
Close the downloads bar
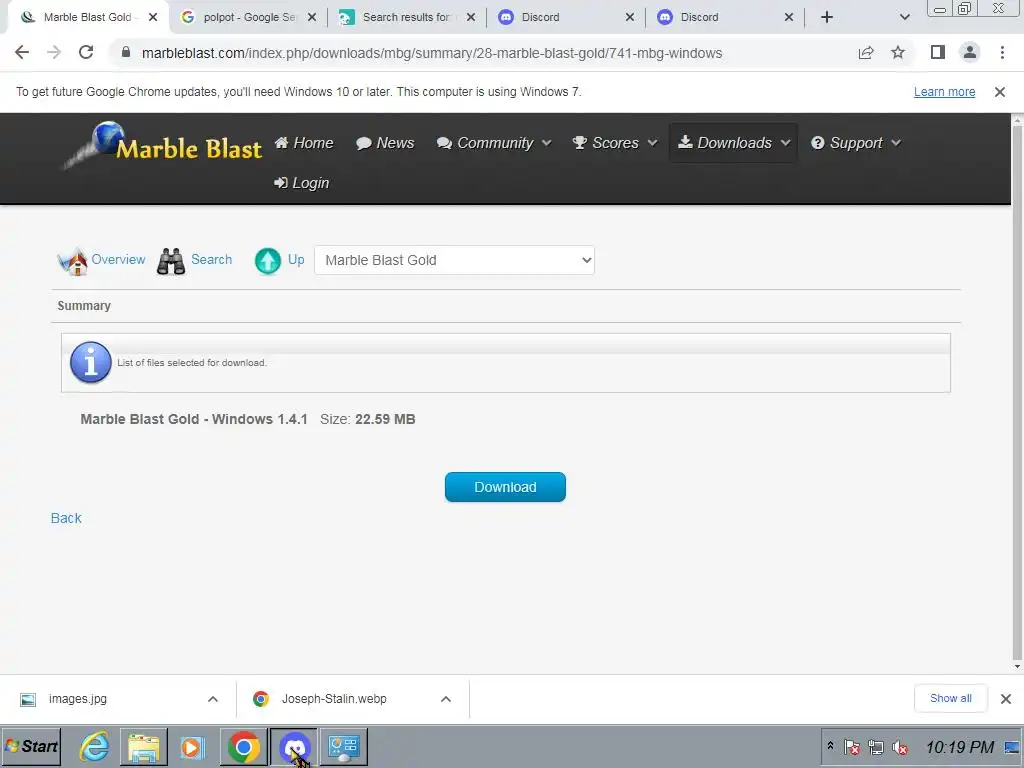point(1006,699)
